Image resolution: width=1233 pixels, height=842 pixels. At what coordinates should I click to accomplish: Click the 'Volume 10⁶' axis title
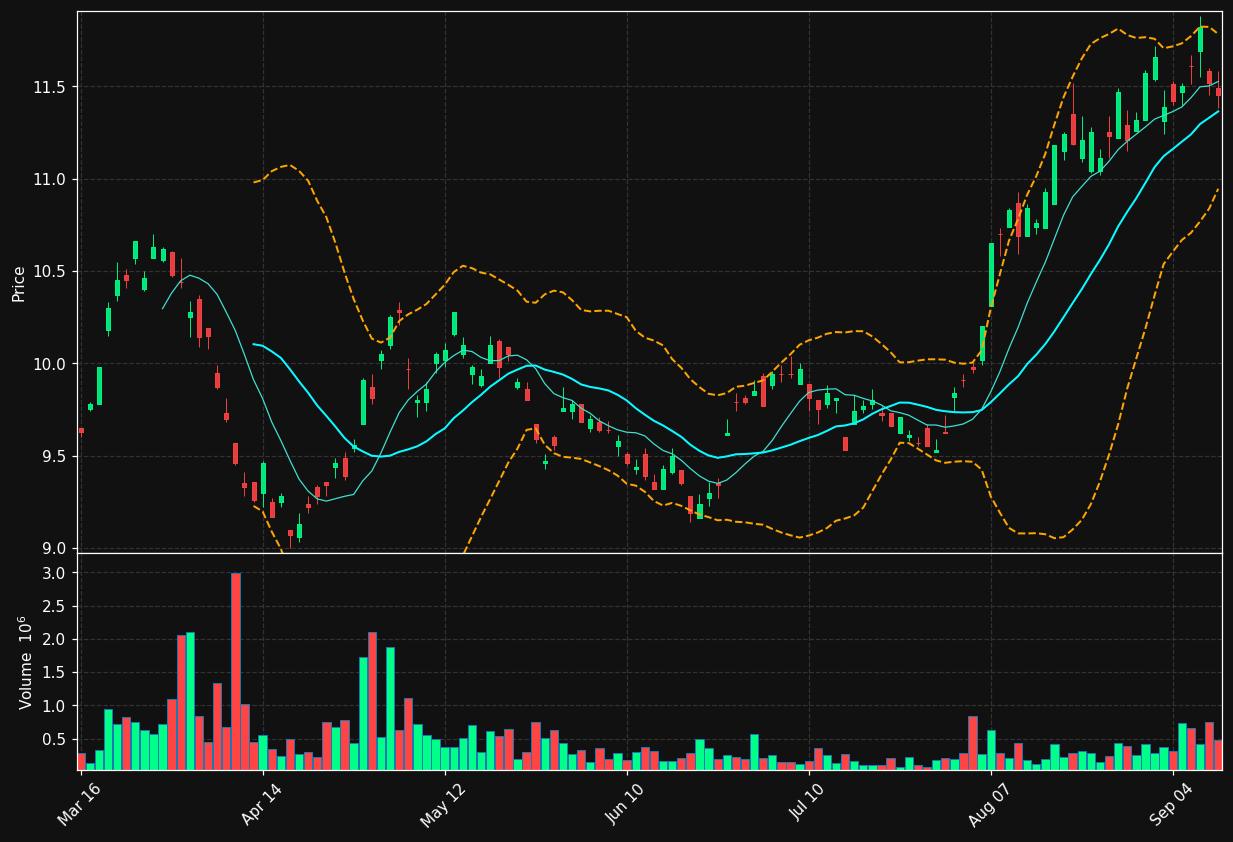click(x=25, y=662)
